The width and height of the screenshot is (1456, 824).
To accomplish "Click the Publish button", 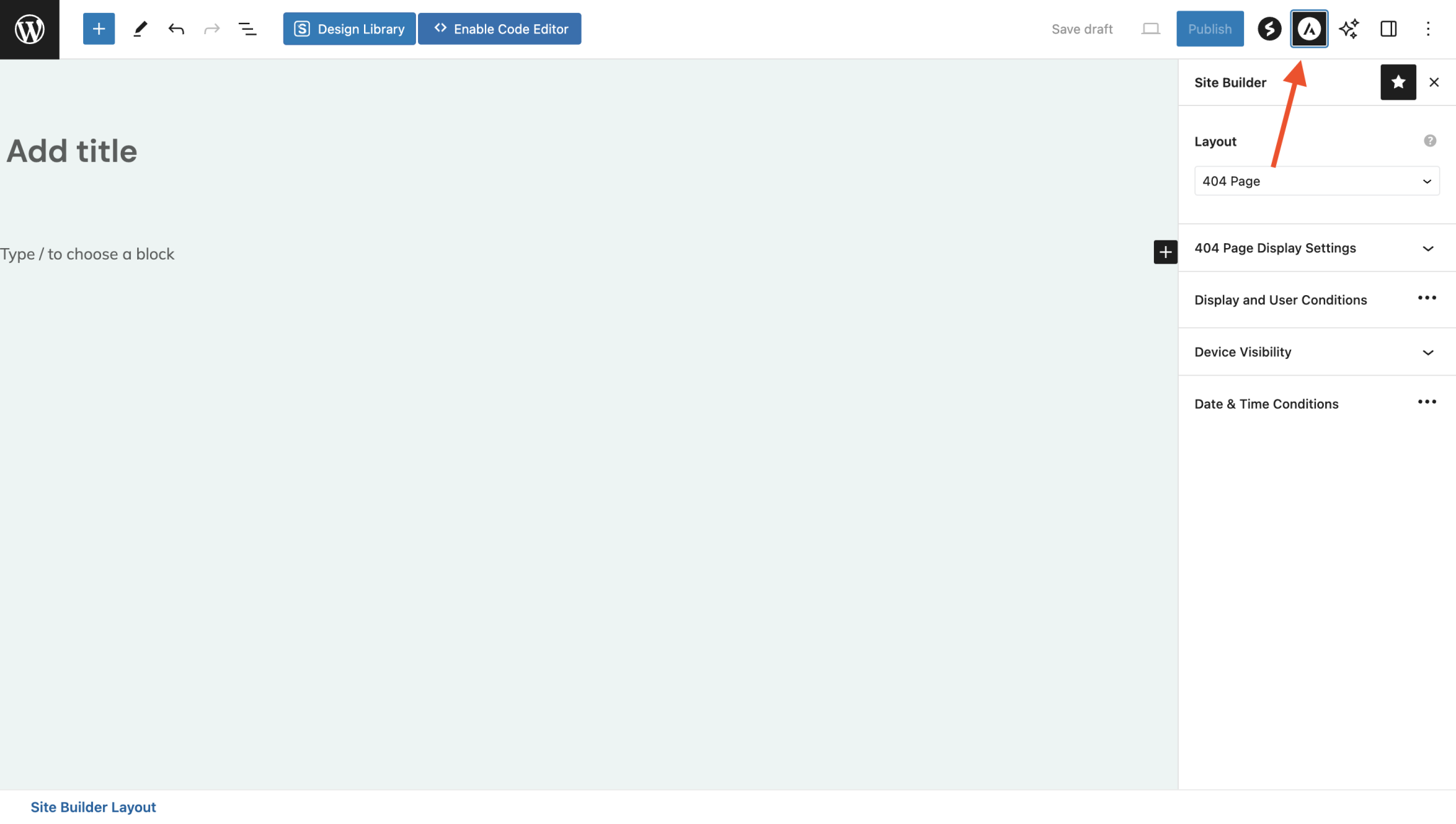I will click(x=1209, y=28).
